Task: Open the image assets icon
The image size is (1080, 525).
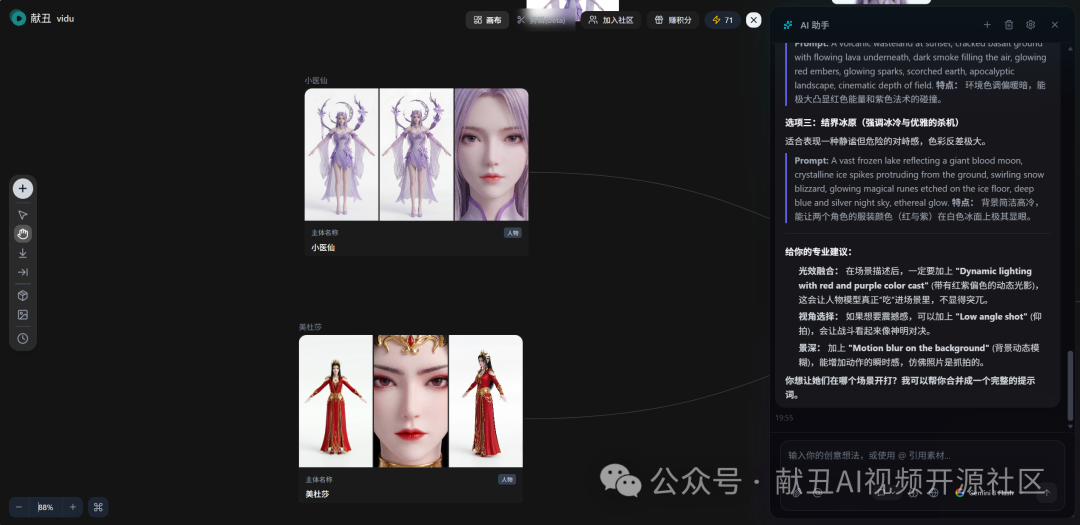Action: click(23, 315)
